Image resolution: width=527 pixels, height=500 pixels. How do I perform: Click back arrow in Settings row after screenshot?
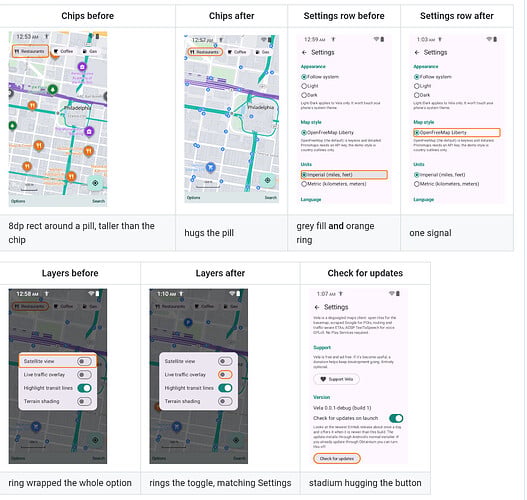coord(417,52)
